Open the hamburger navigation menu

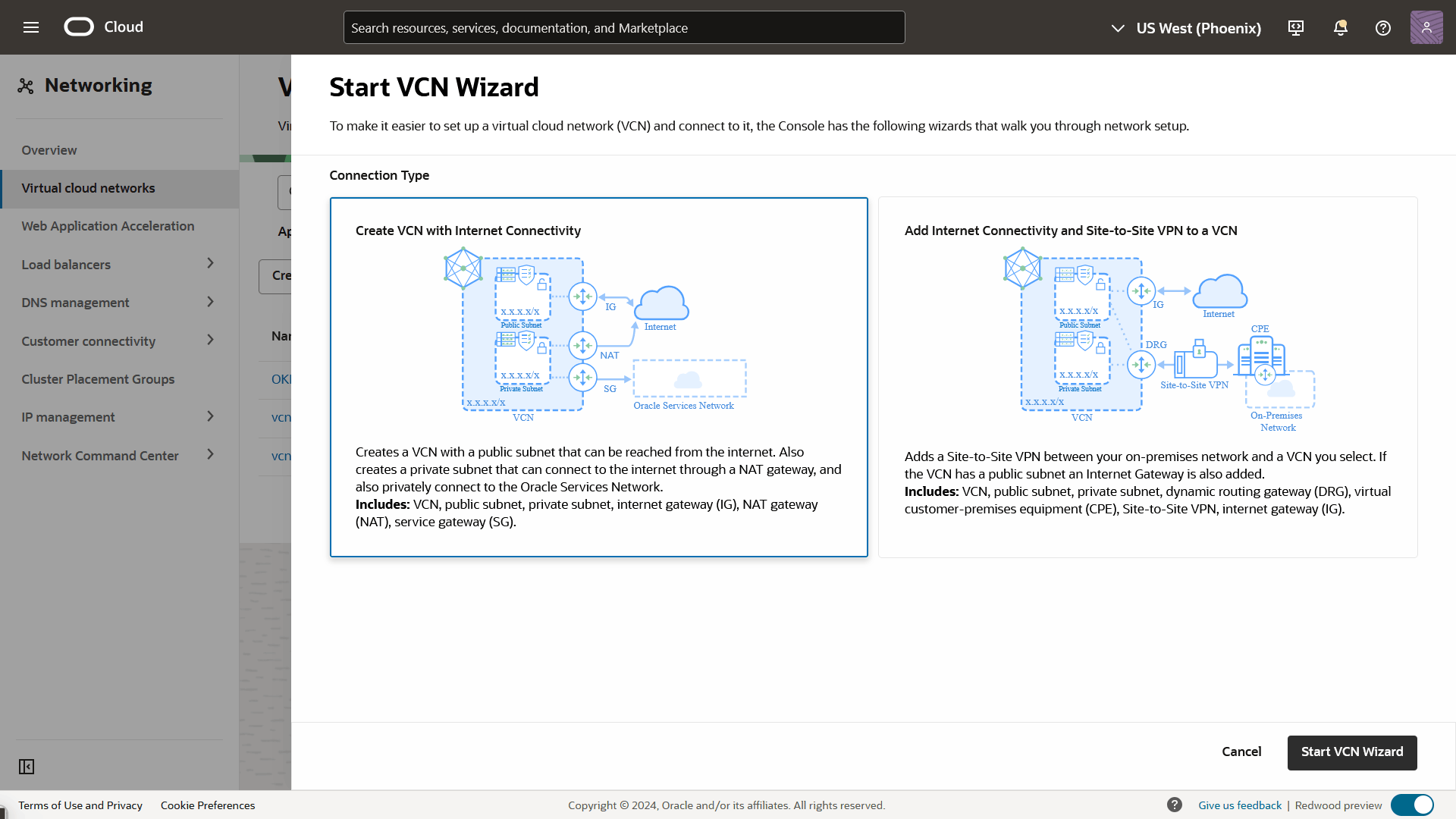[31, 27]
